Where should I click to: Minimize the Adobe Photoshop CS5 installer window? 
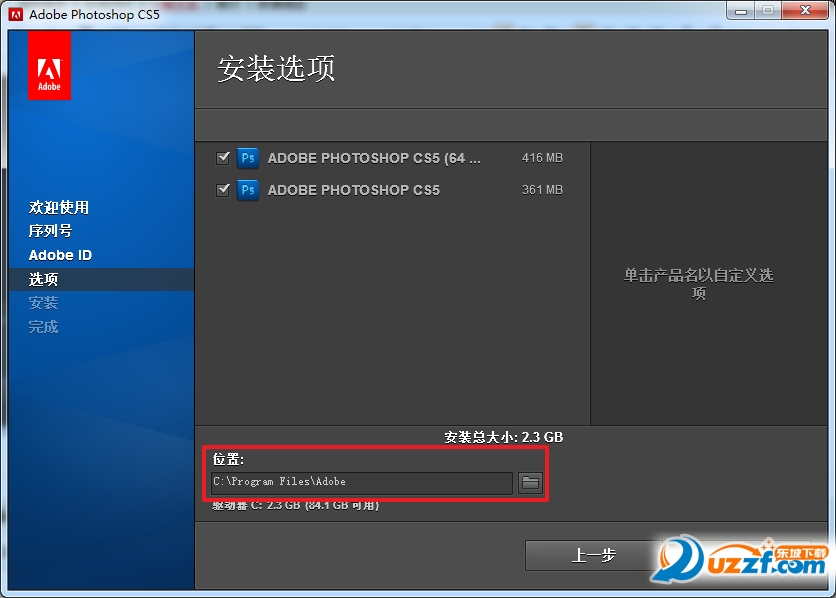point(741,11)
